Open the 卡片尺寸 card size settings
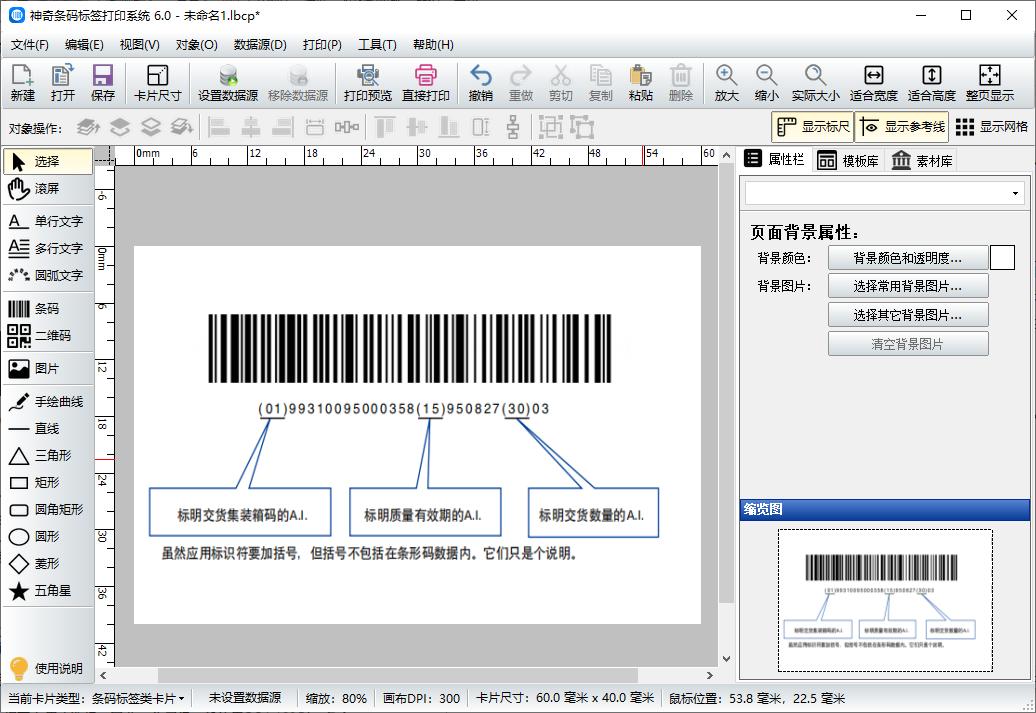Image resolution: width=1036 pixels, height=713 pixels. click(x=156, y=80)
